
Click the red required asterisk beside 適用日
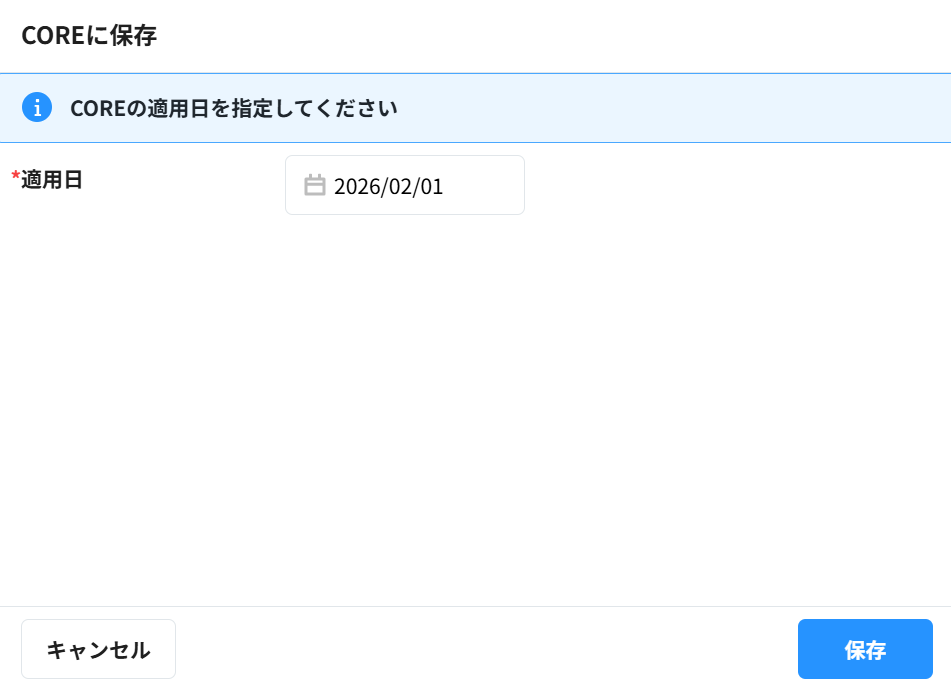click(15, 178)
